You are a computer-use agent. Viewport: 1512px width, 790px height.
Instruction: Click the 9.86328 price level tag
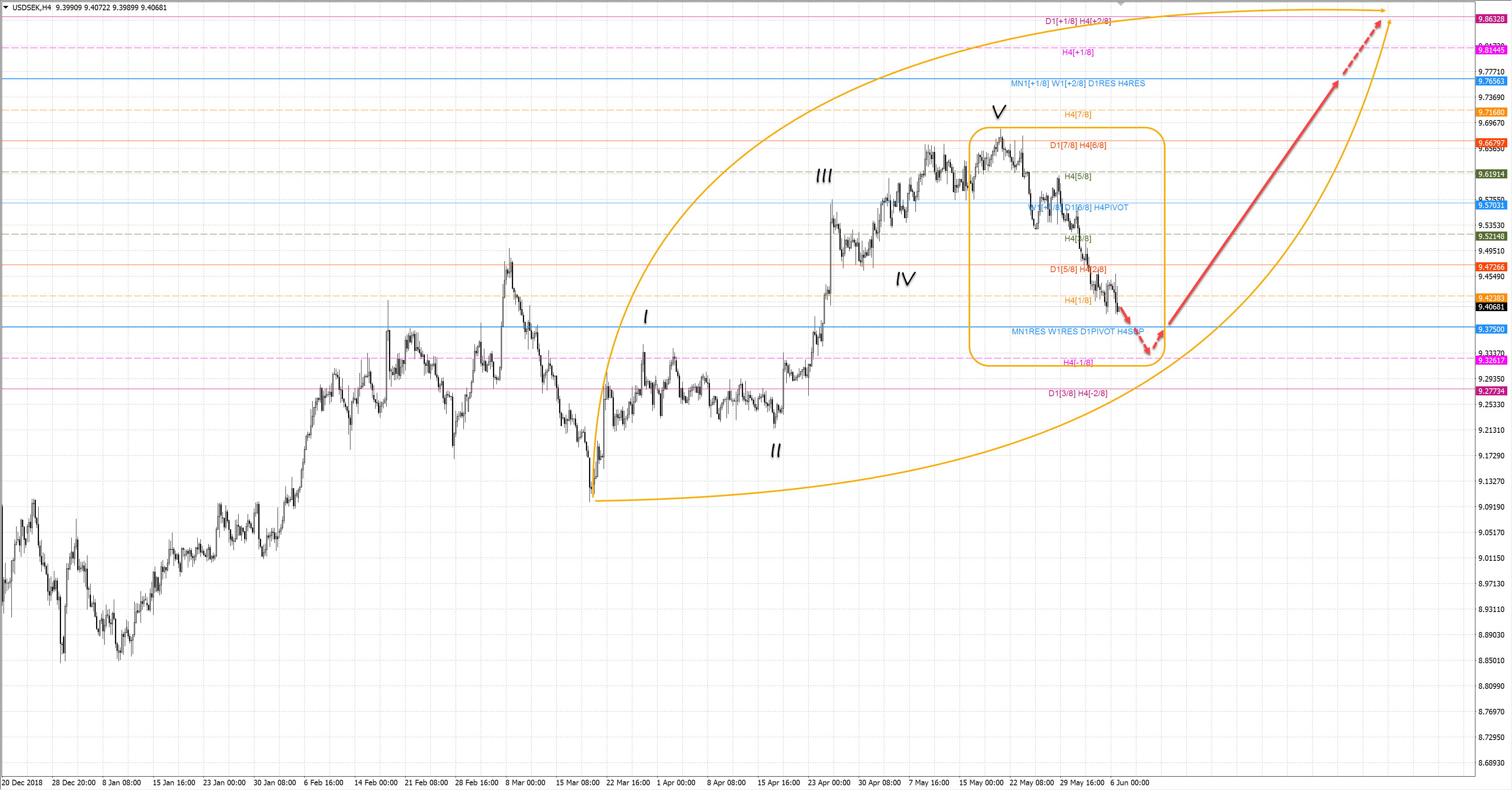pos(1492,19)
